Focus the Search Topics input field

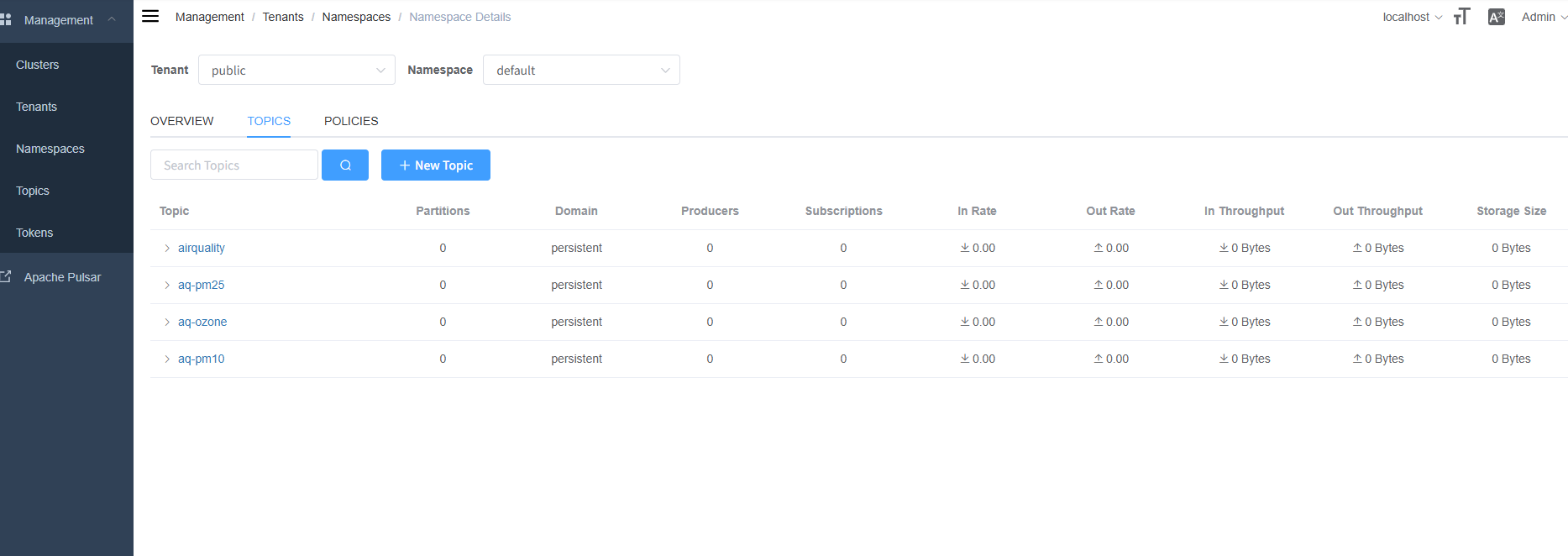234,165
